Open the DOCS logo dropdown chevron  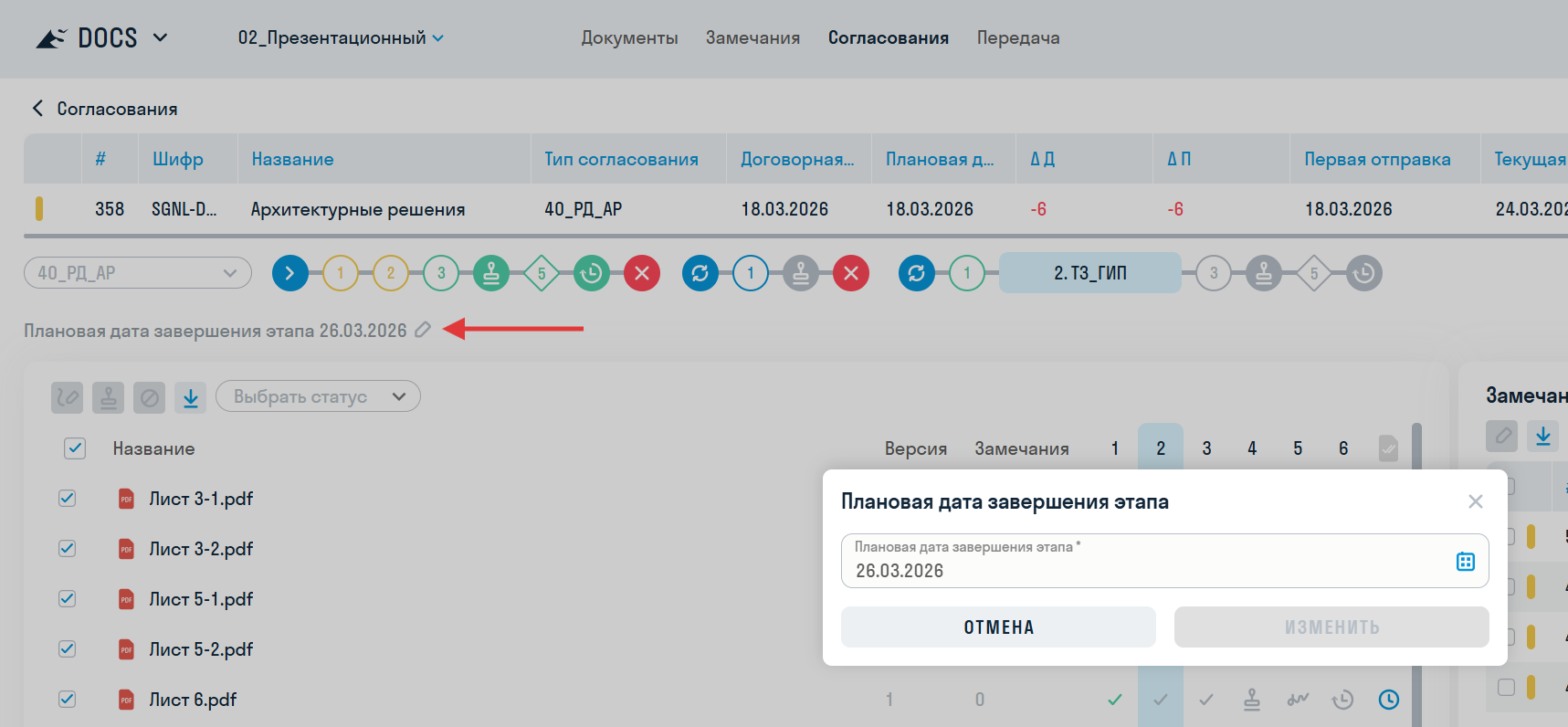(160, 37)
